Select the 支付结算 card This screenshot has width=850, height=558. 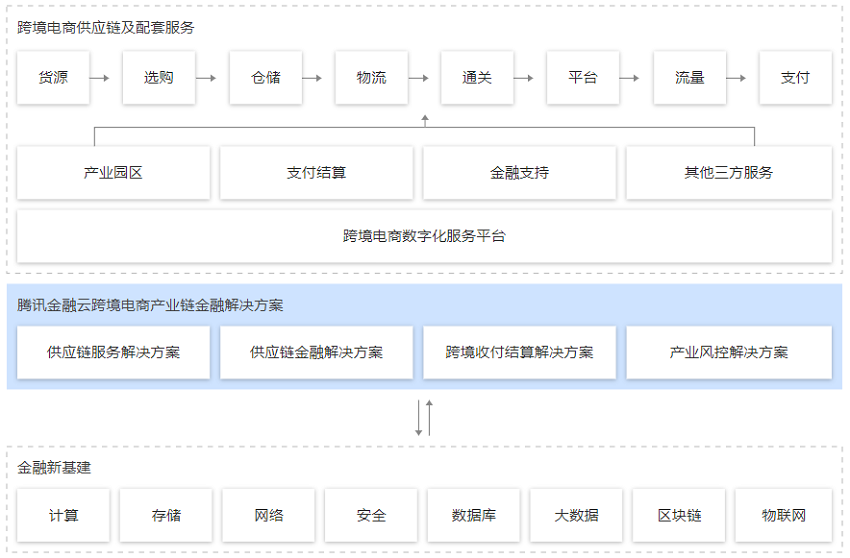(316, 172)
